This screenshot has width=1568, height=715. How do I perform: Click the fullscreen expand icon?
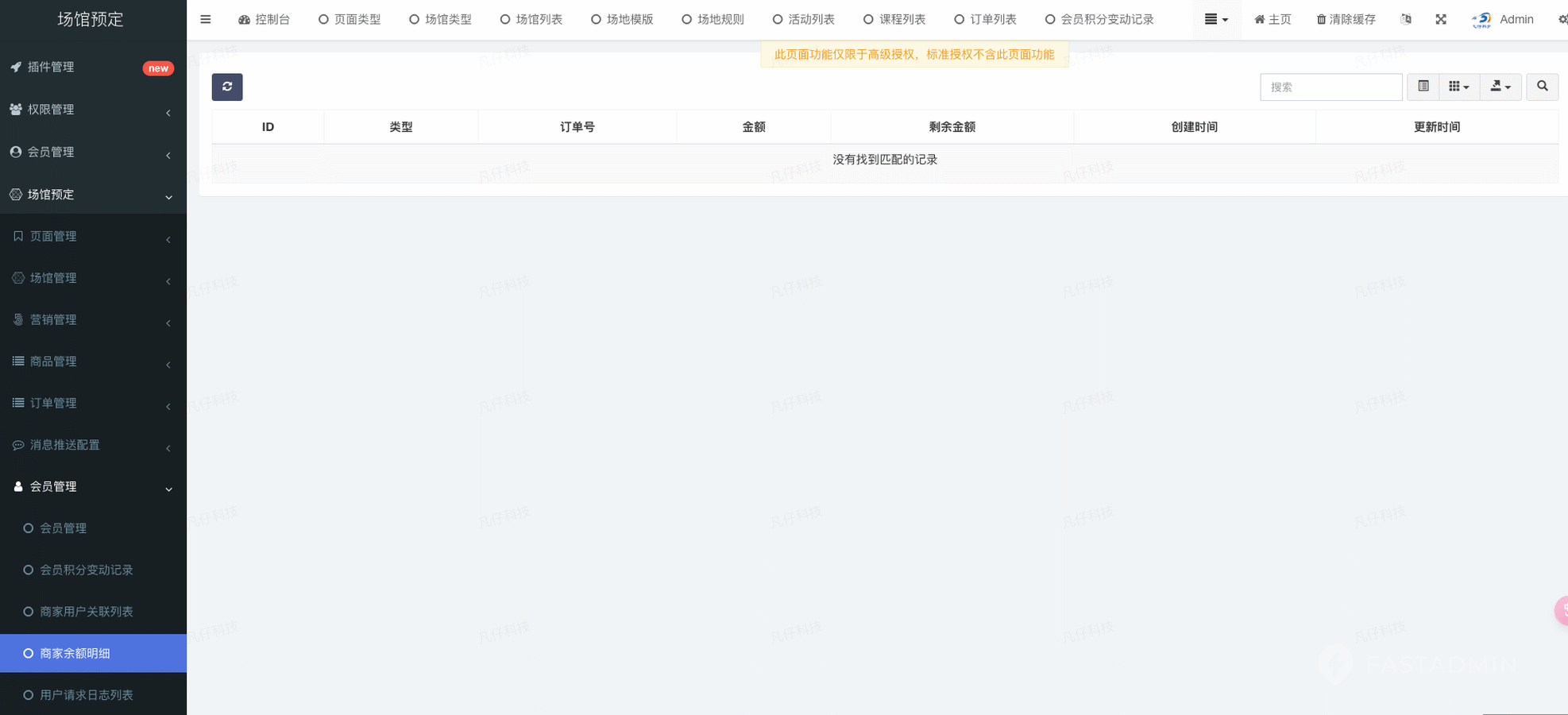pos(1440,20)
